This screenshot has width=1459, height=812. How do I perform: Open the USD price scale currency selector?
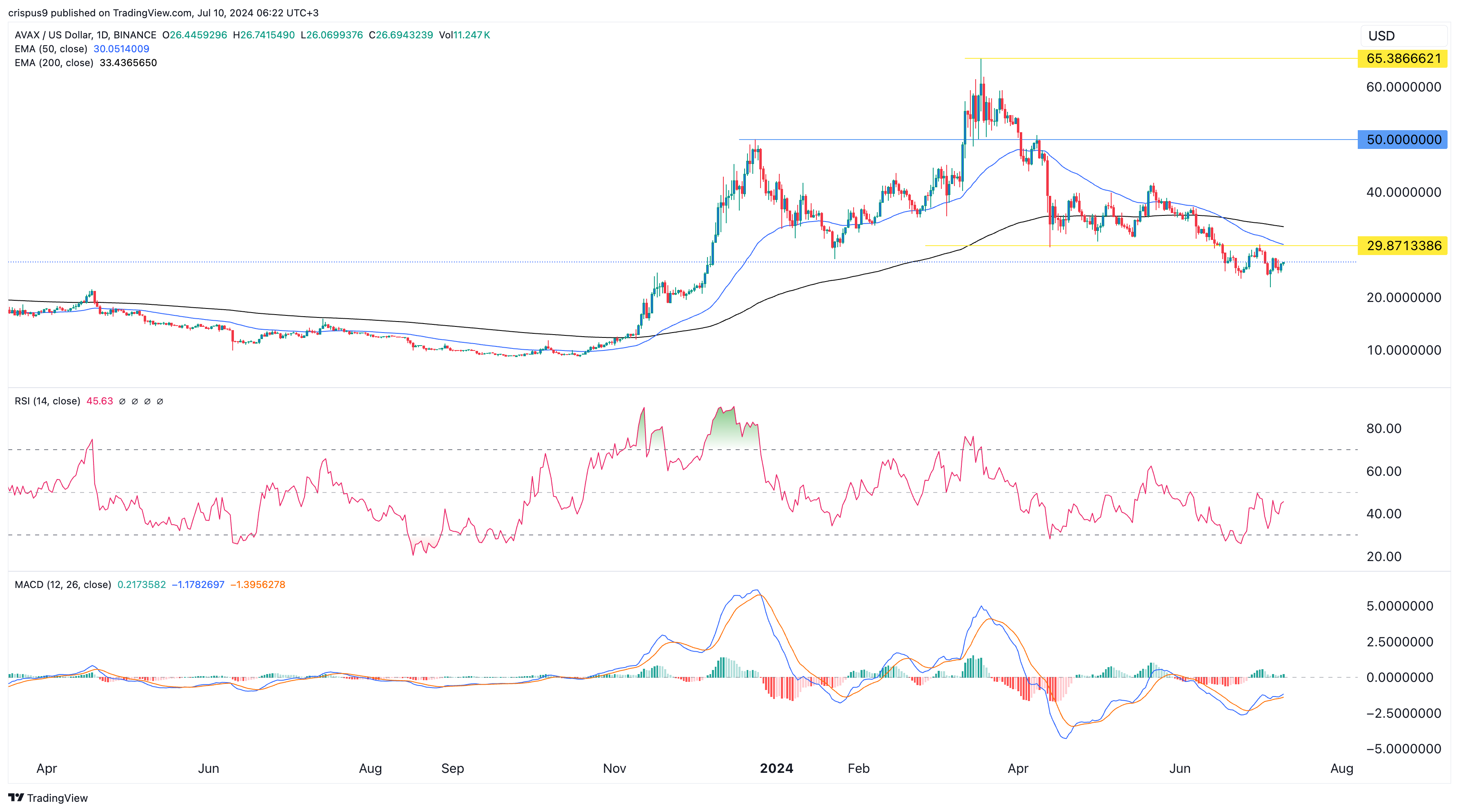point(1382,35)
